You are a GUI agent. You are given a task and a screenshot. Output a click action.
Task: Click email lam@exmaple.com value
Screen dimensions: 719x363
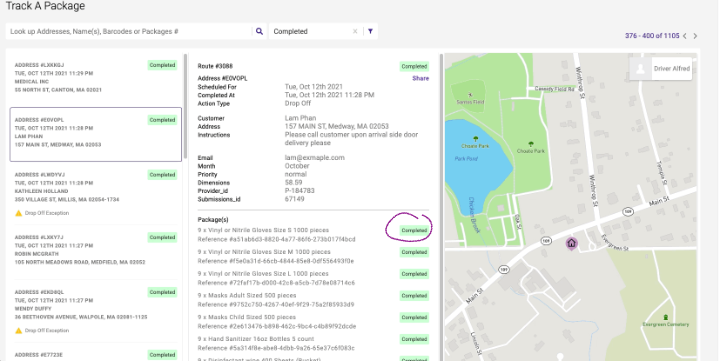[x=315, y=158]
